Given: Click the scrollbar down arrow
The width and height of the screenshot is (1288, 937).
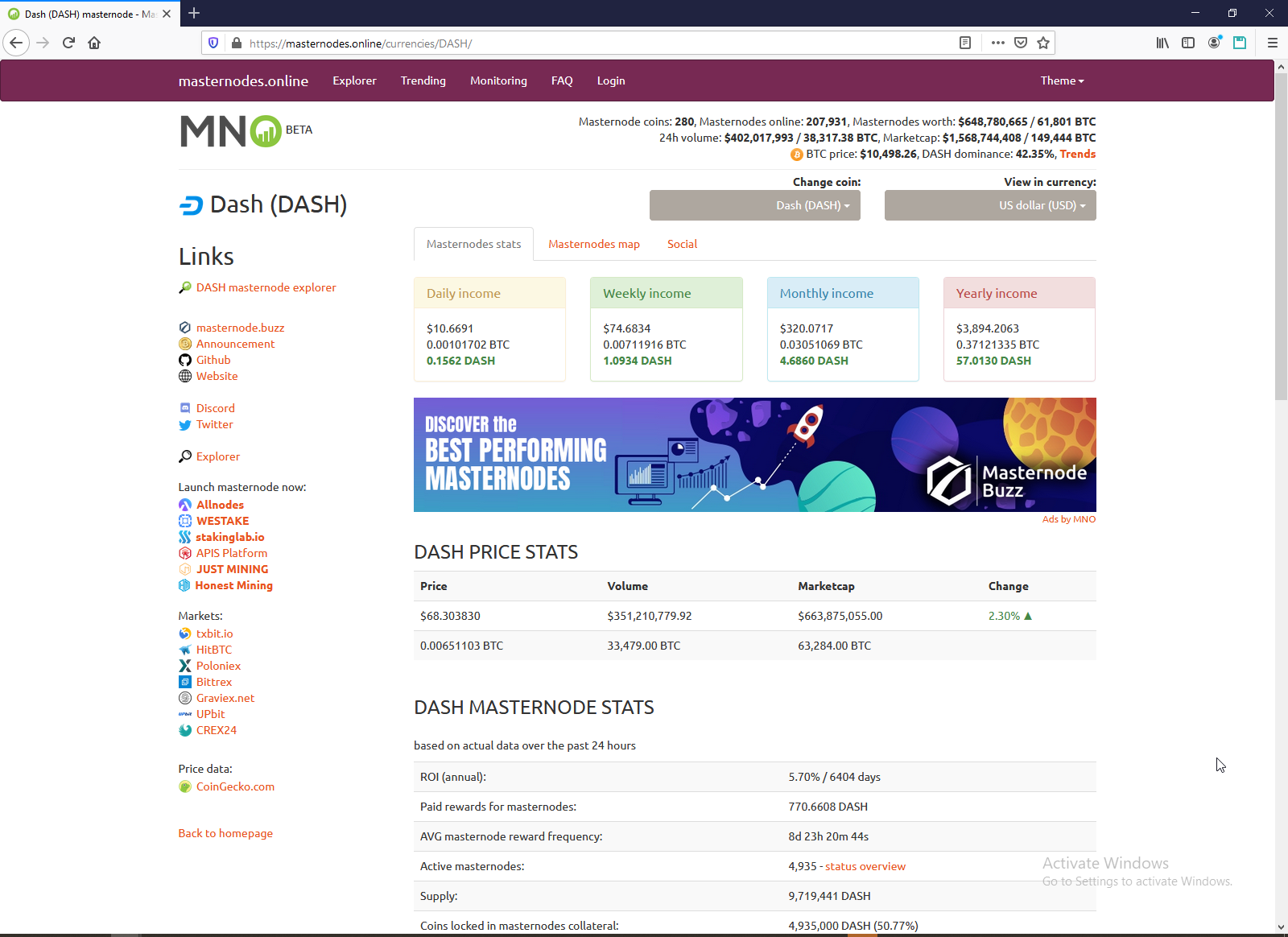Looking at the screenshot, I should (1281, 927).
